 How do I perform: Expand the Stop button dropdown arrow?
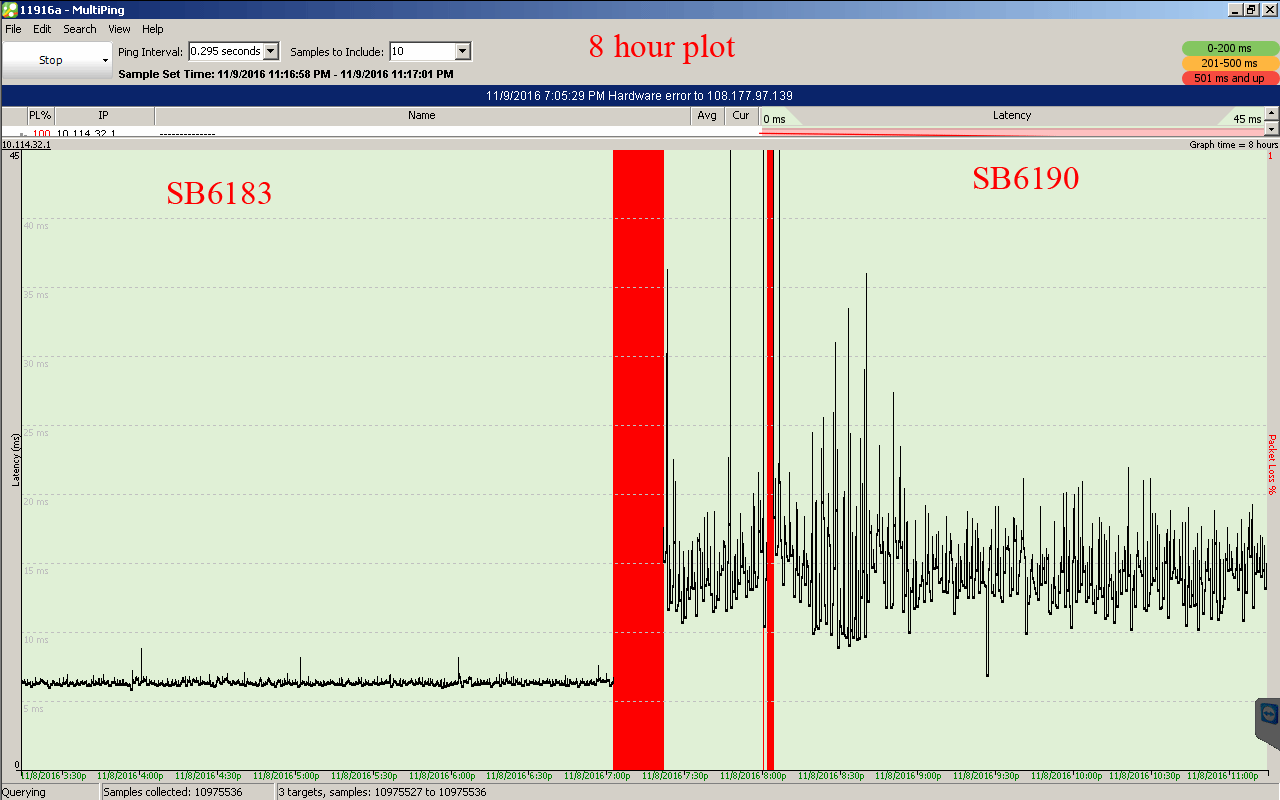tap(105, 61)
